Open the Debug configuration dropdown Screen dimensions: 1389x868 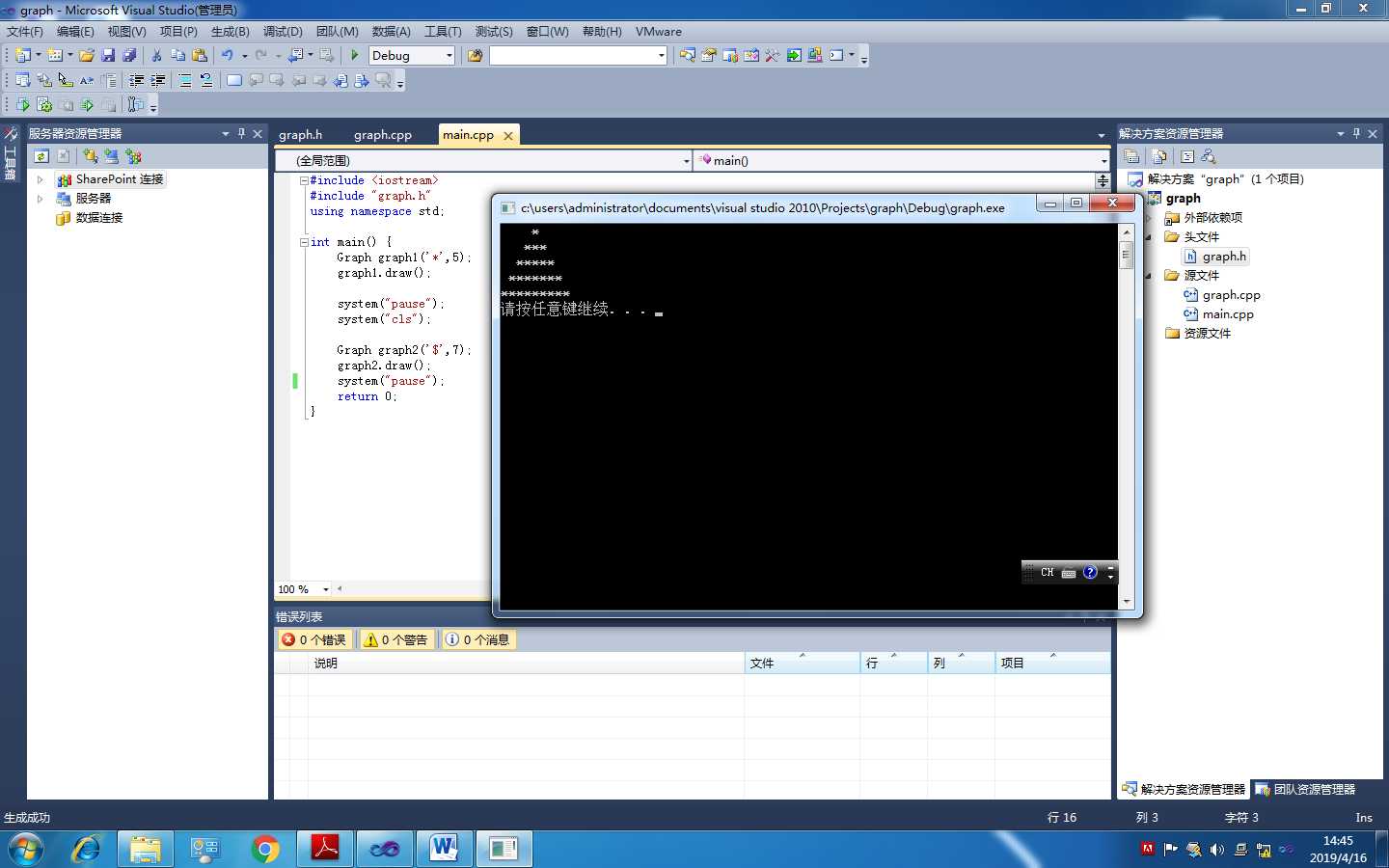[449, 55]
